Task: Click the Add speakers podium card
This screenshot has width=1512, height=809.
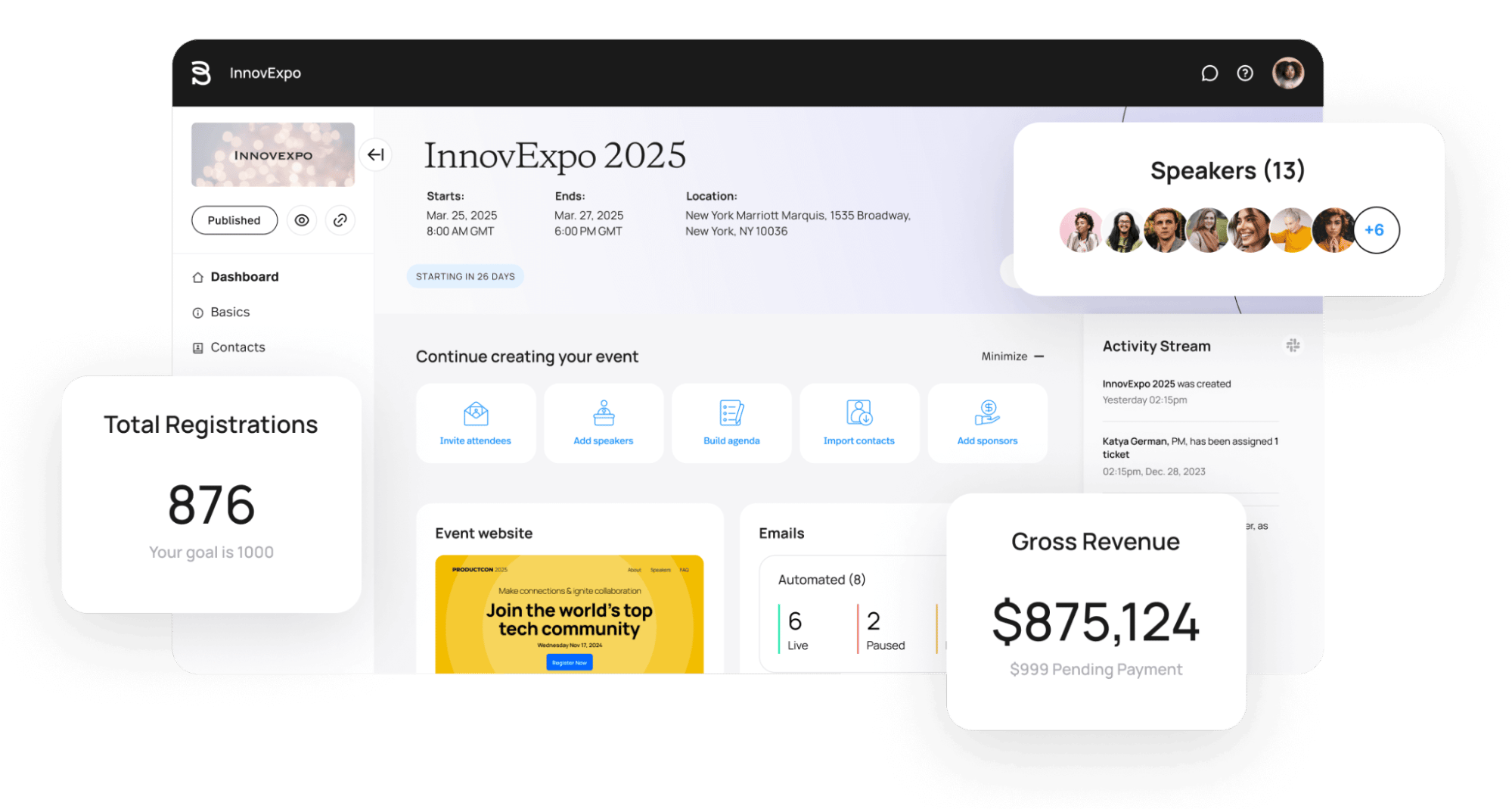Action: coord(604,423)
